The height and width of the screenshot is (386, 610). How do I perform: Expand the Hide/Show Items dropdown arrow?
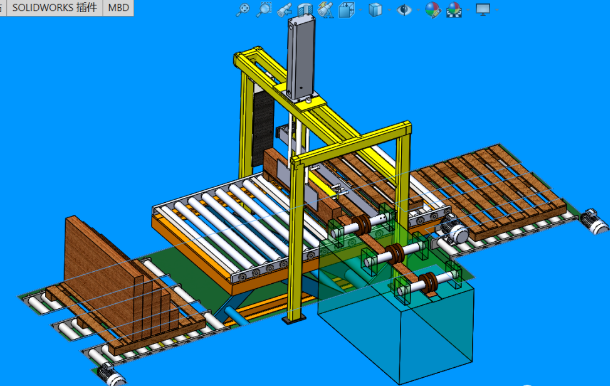tap(418, 10)
